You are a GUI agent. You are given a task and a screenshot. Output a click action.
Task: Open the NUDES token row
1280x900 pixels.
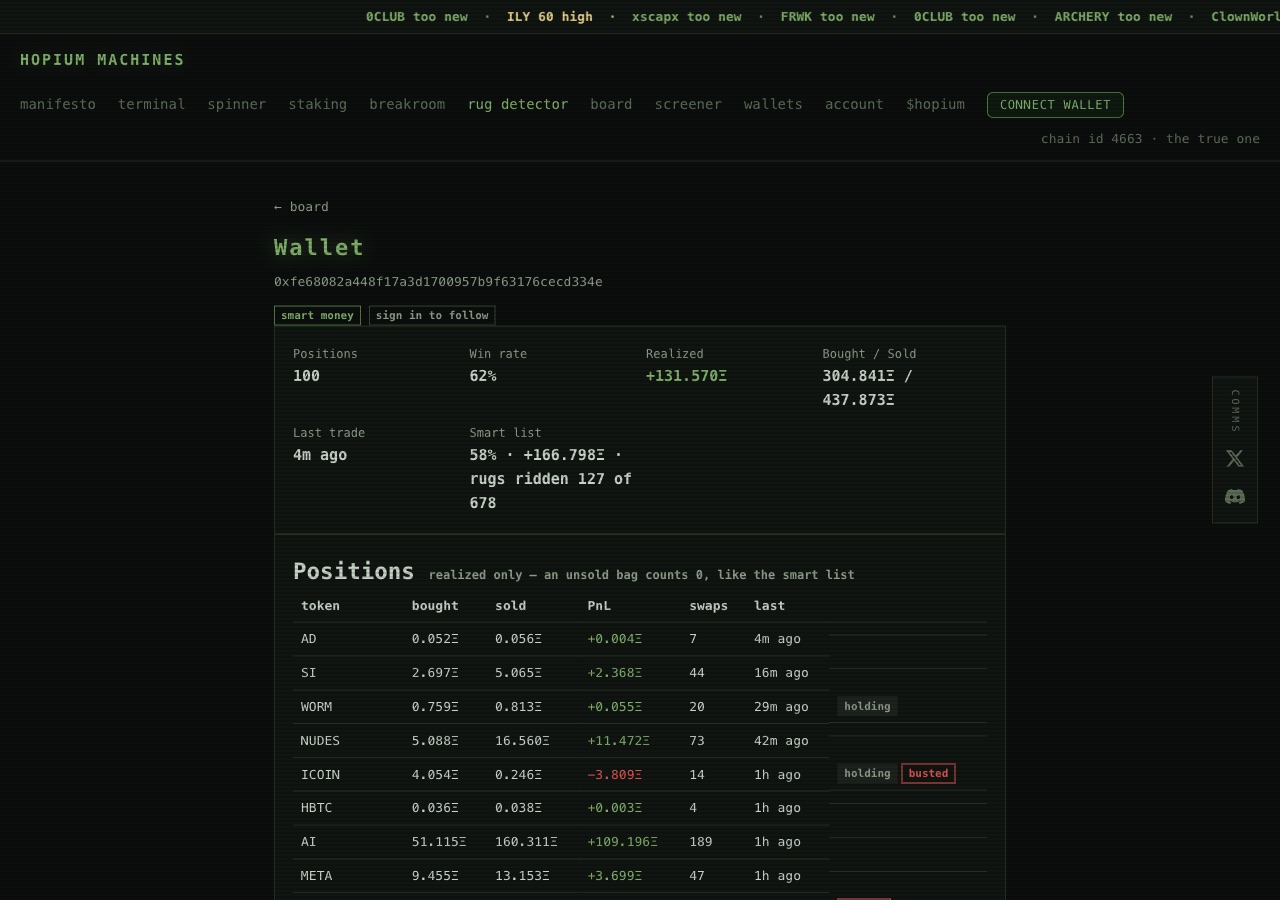coord(640,741)
